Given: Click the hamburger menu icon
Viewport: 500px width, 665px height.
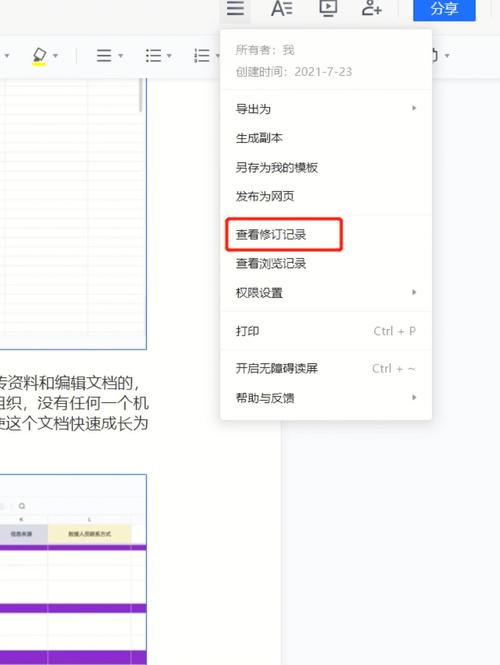Looking at the screenshot, I should 235,8.
